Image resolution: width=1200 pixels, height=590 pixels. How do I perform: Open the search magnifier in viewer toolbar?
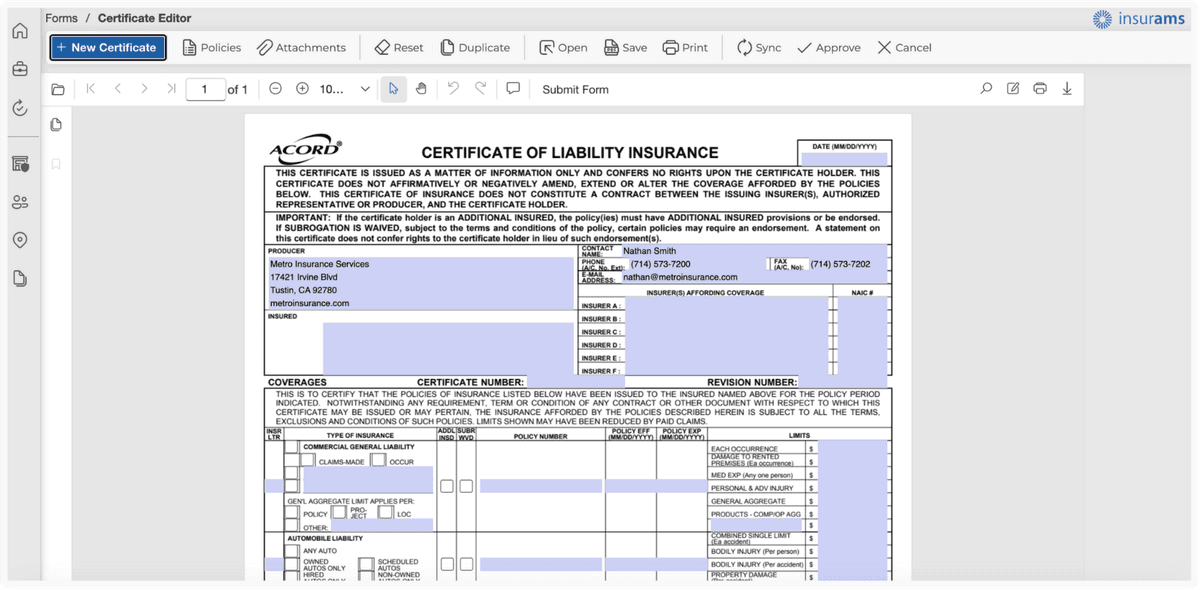click(986, 89)
